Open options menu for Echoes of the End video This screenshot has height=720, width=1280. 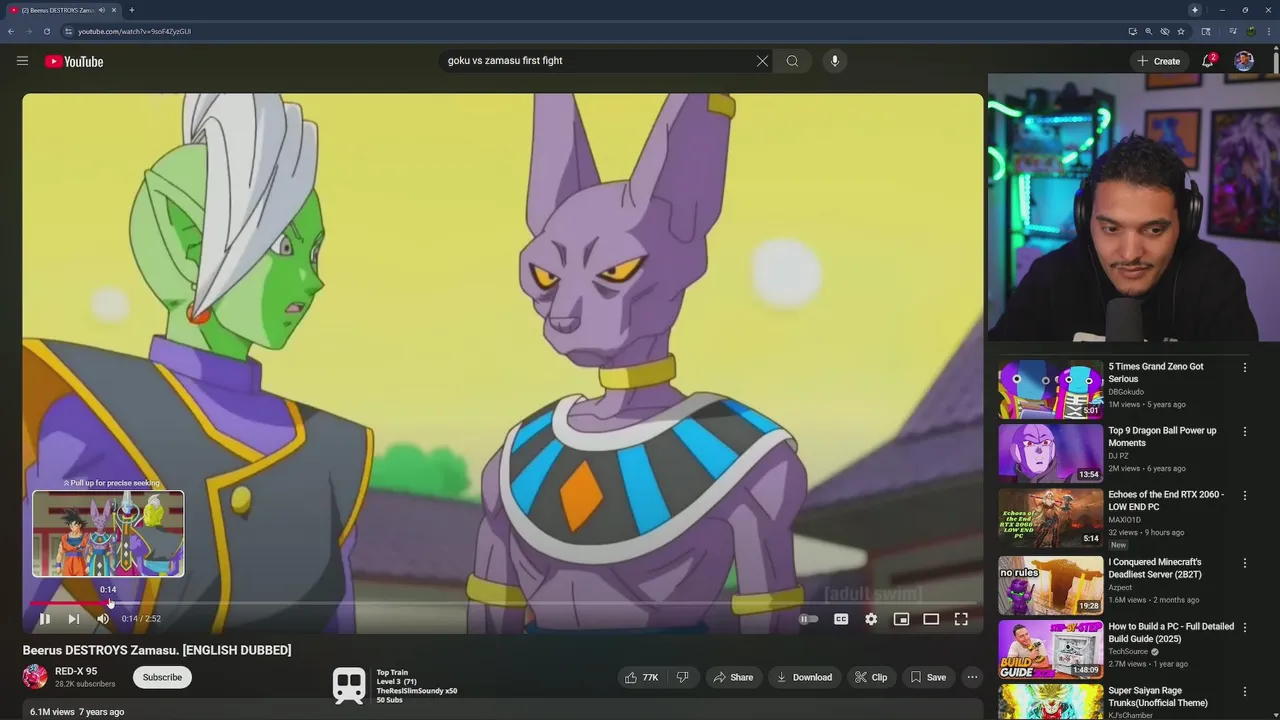[x=1245, y=496]
